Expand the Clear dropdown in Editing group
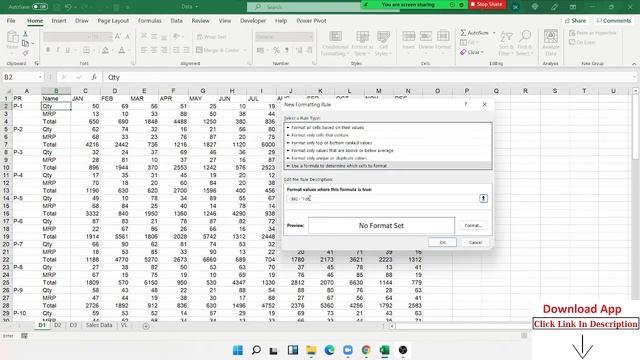The width and height of the screenshot is (640, 360). click(482, 52)
